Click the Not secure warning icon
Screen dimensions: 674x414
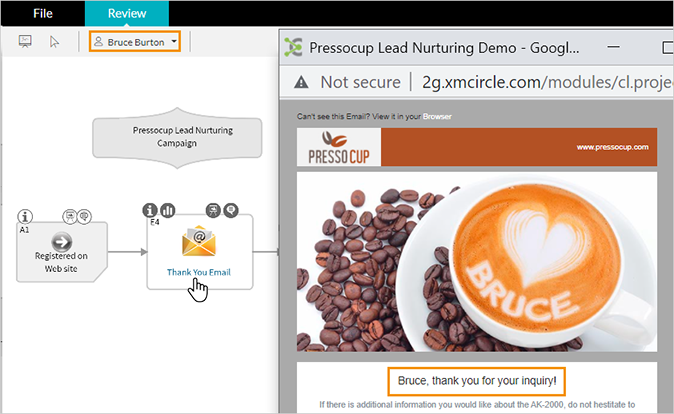point(301,82)
